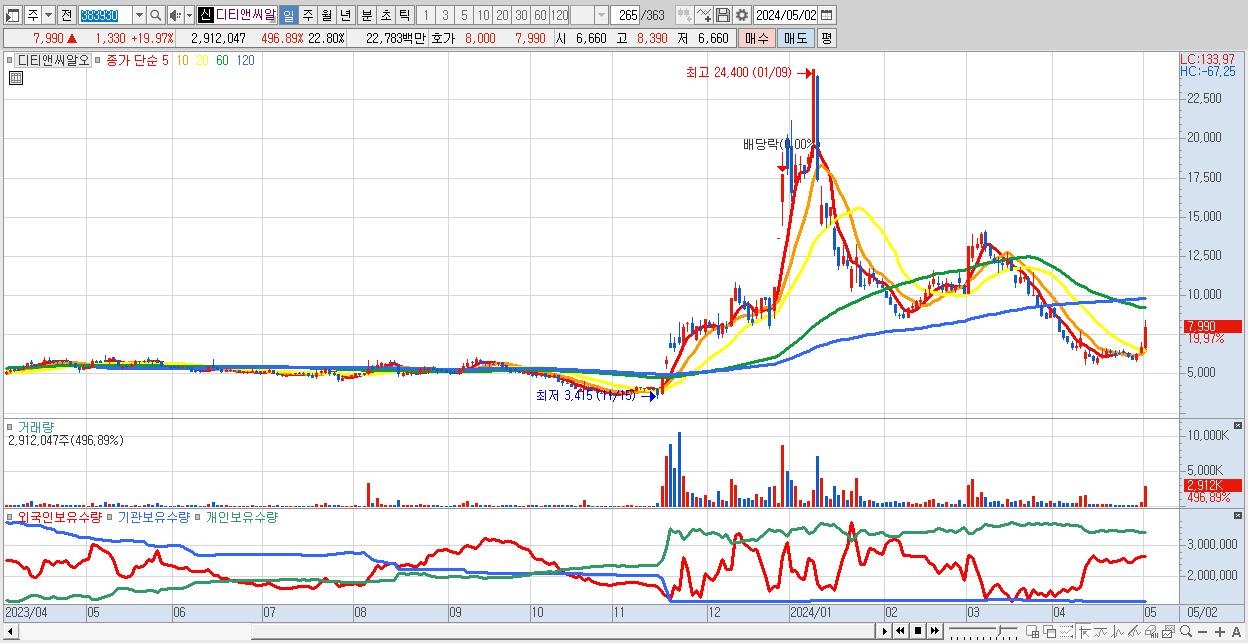The image size is (1248, 643).
Task: Select the 주 weekly chart period
Action: (x=307, y=15)
